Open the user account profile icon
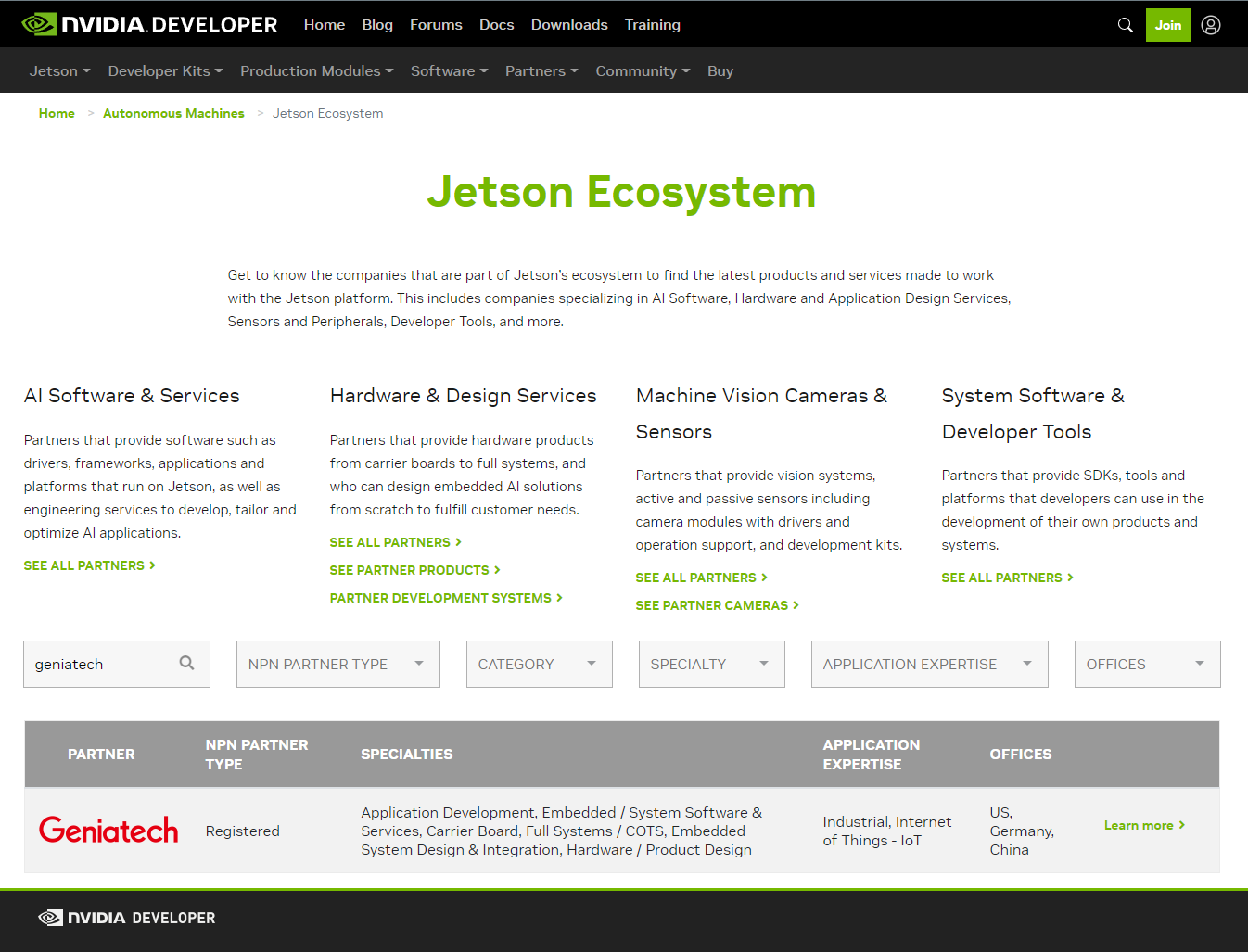The height and width of the screenshot is (952, 1248). coord(1211,25)
